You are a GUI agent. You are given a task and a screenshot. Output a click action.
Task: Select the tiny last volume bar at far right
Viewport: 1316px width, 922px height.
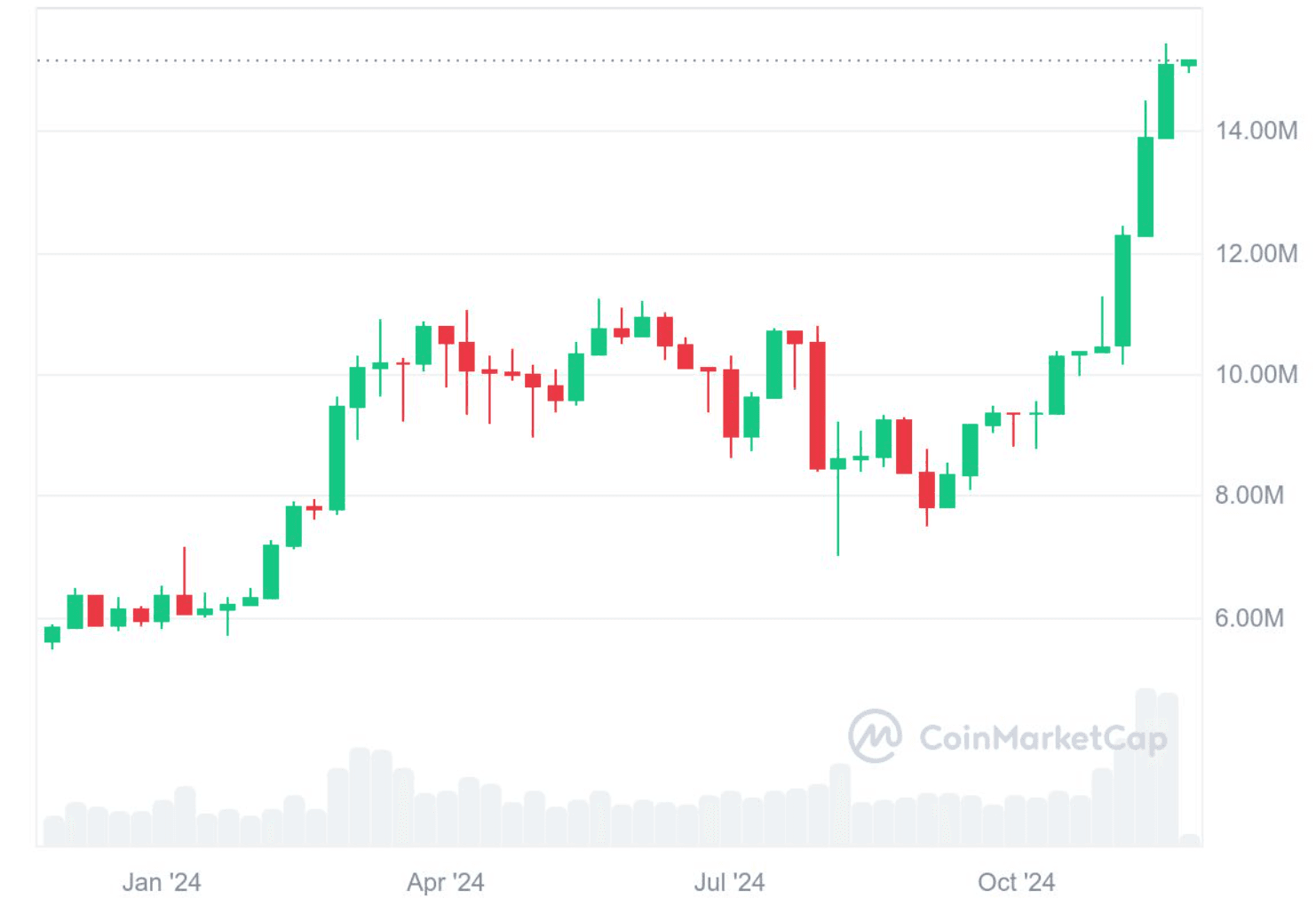1189,839
